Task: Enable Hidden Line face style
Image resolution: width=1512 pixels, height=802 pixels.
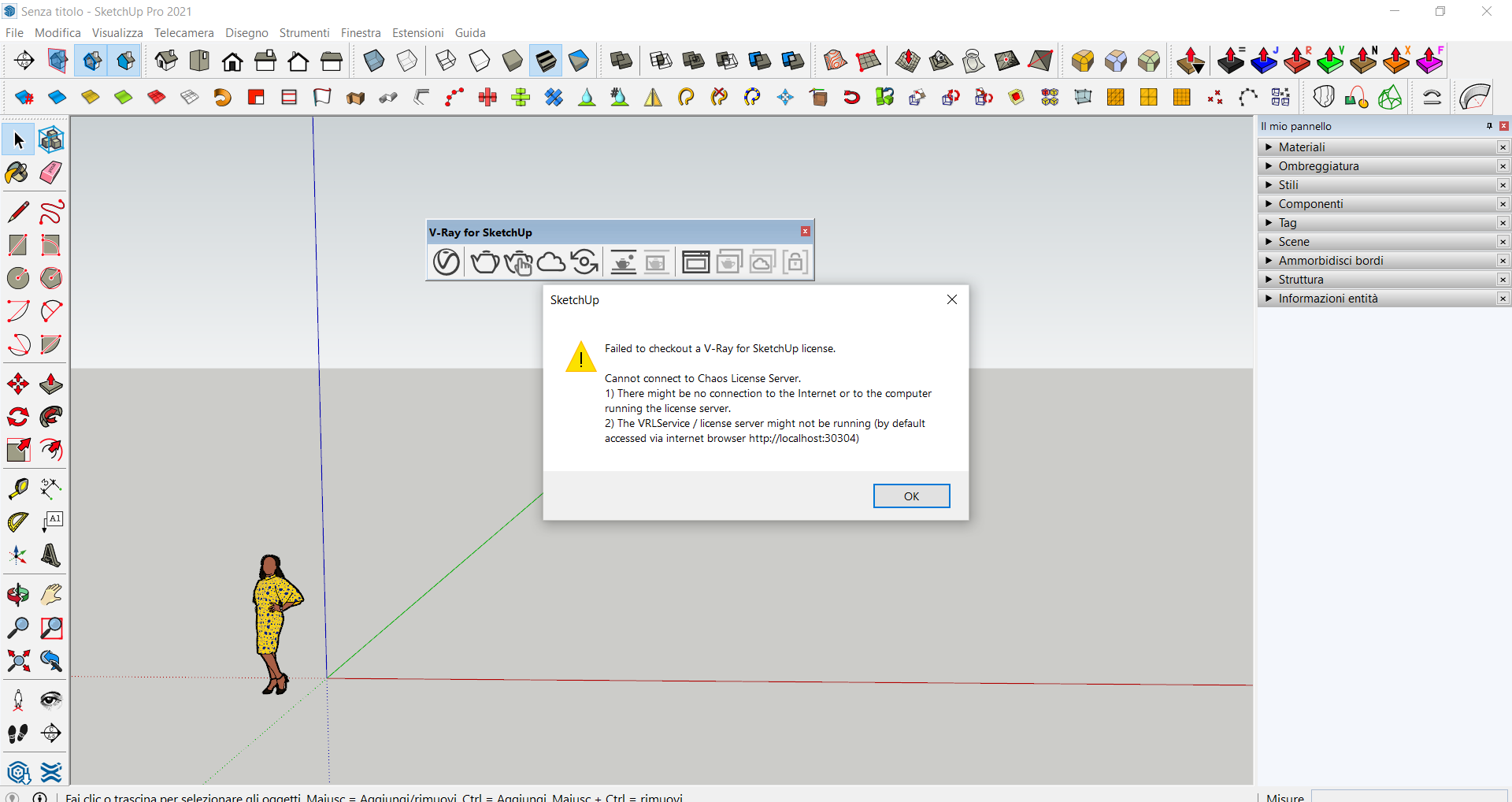Action: coord(480,61)
